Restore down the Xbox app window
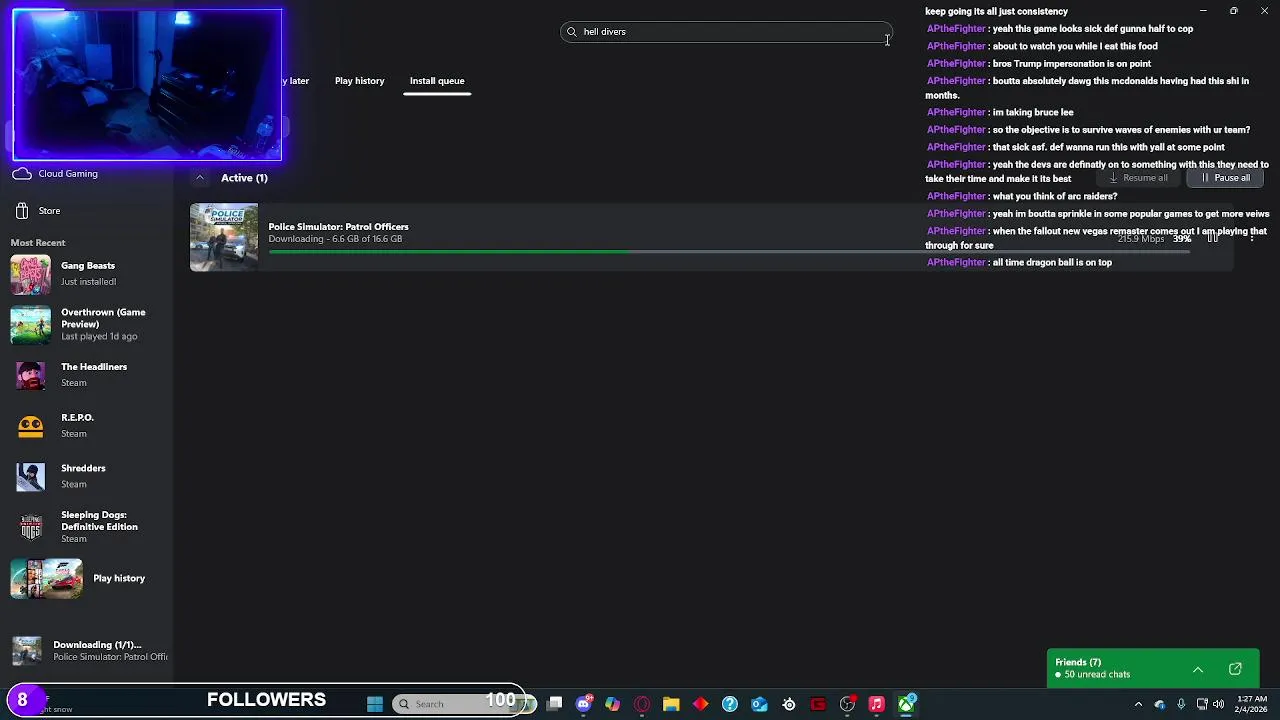Viewport: 1280px width, 720px height. point(1234,11)
